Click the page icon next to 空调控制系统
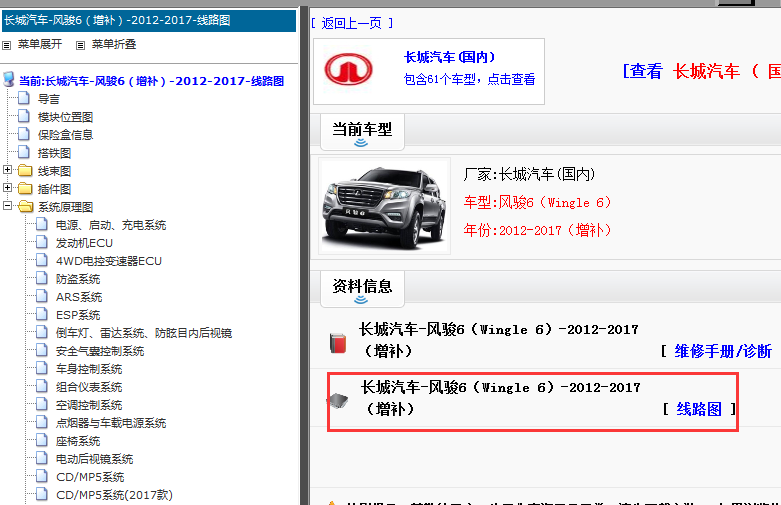 (x=42, y=404)
